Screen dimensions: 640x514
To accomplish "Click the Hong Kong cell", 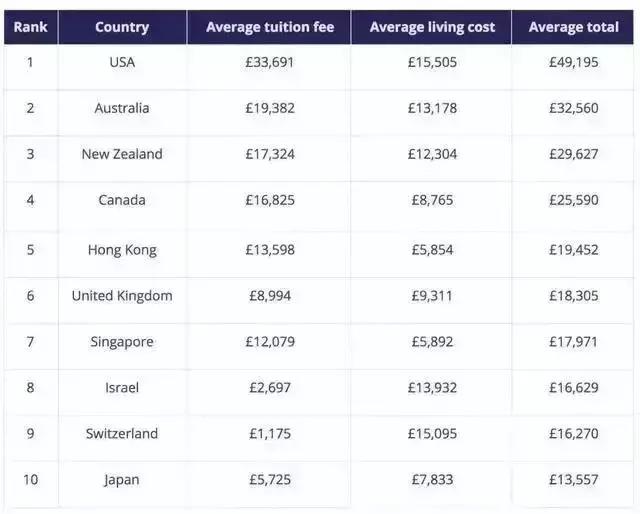I will pos(122,250).
